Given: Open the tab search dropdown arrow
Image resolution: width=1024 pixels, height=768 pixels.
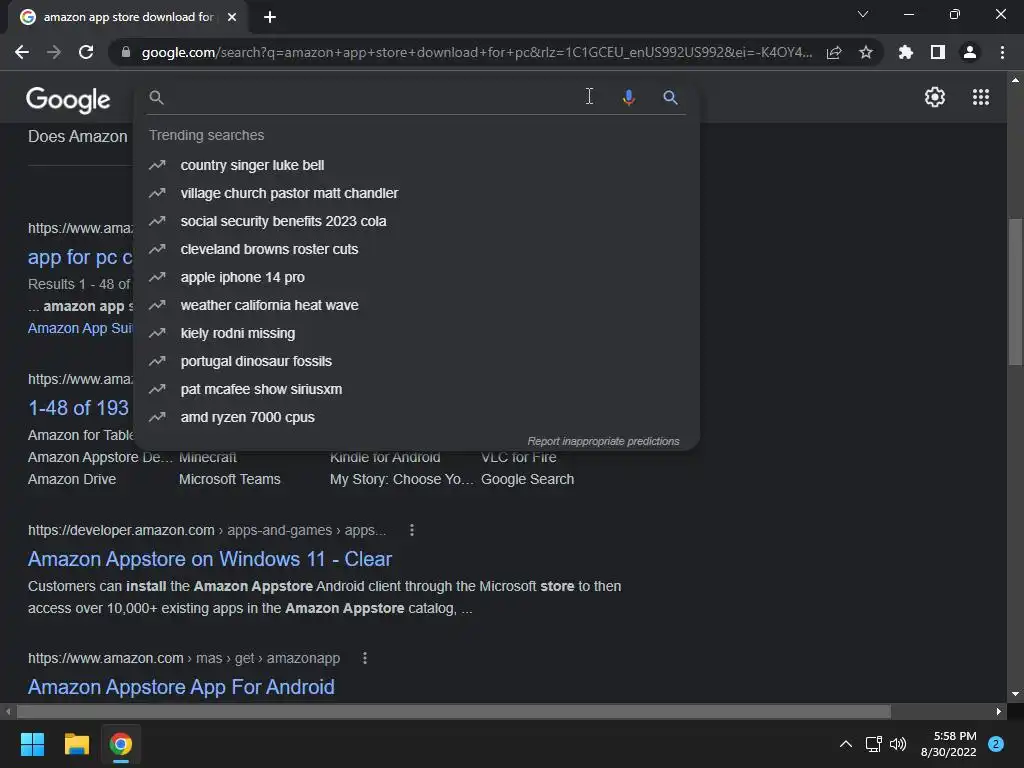Looking at the screenshot, I should [863, 14].
